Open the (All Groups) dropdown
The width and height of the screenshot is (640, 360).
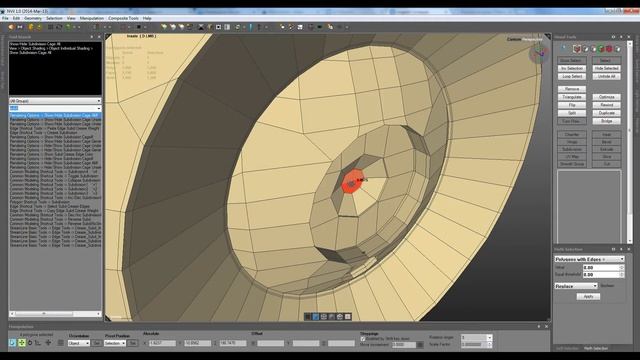(x=55, y=101)
